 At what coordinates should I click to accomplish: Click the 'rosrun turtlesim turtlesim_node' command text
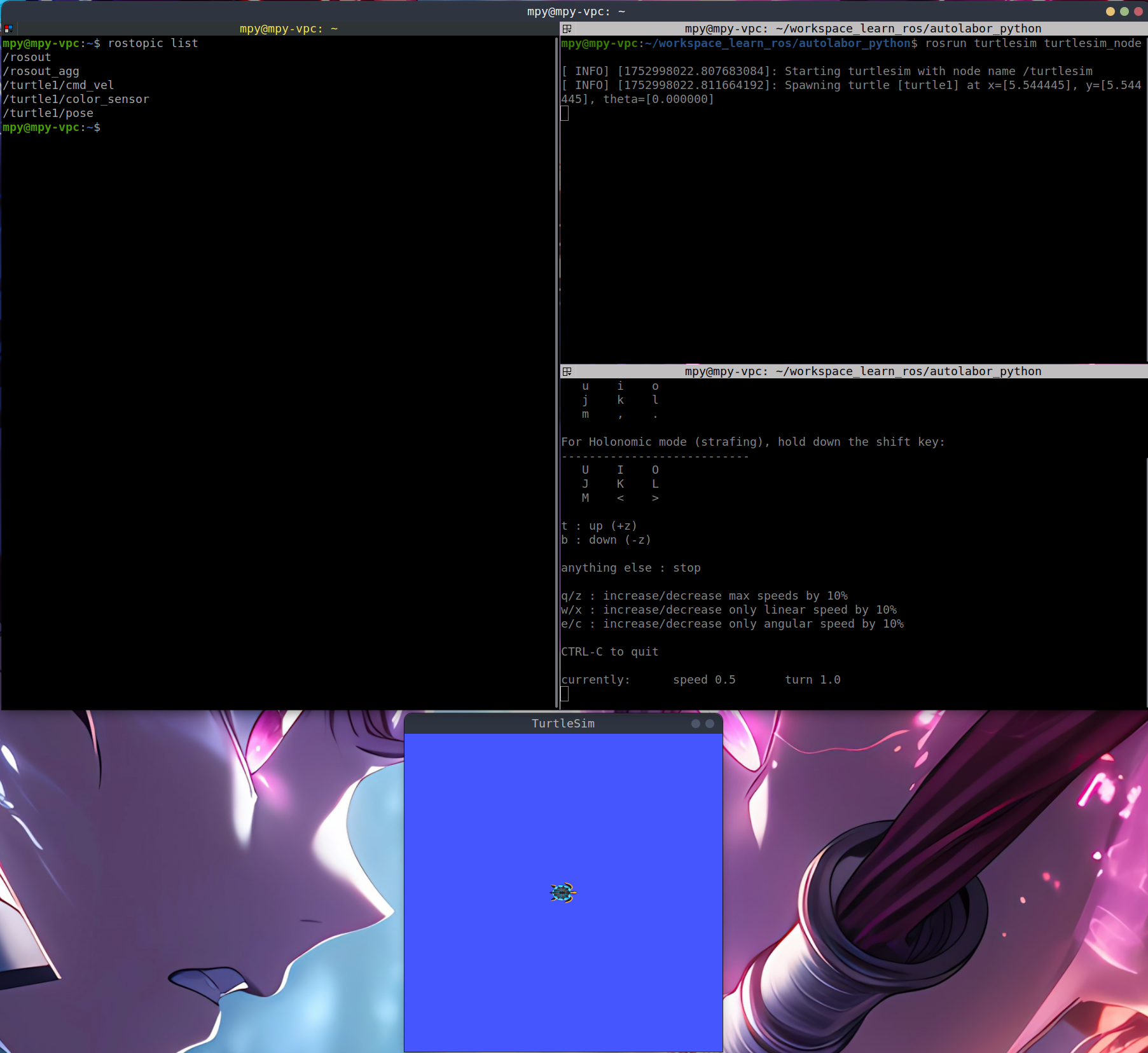click(1032, 43)
